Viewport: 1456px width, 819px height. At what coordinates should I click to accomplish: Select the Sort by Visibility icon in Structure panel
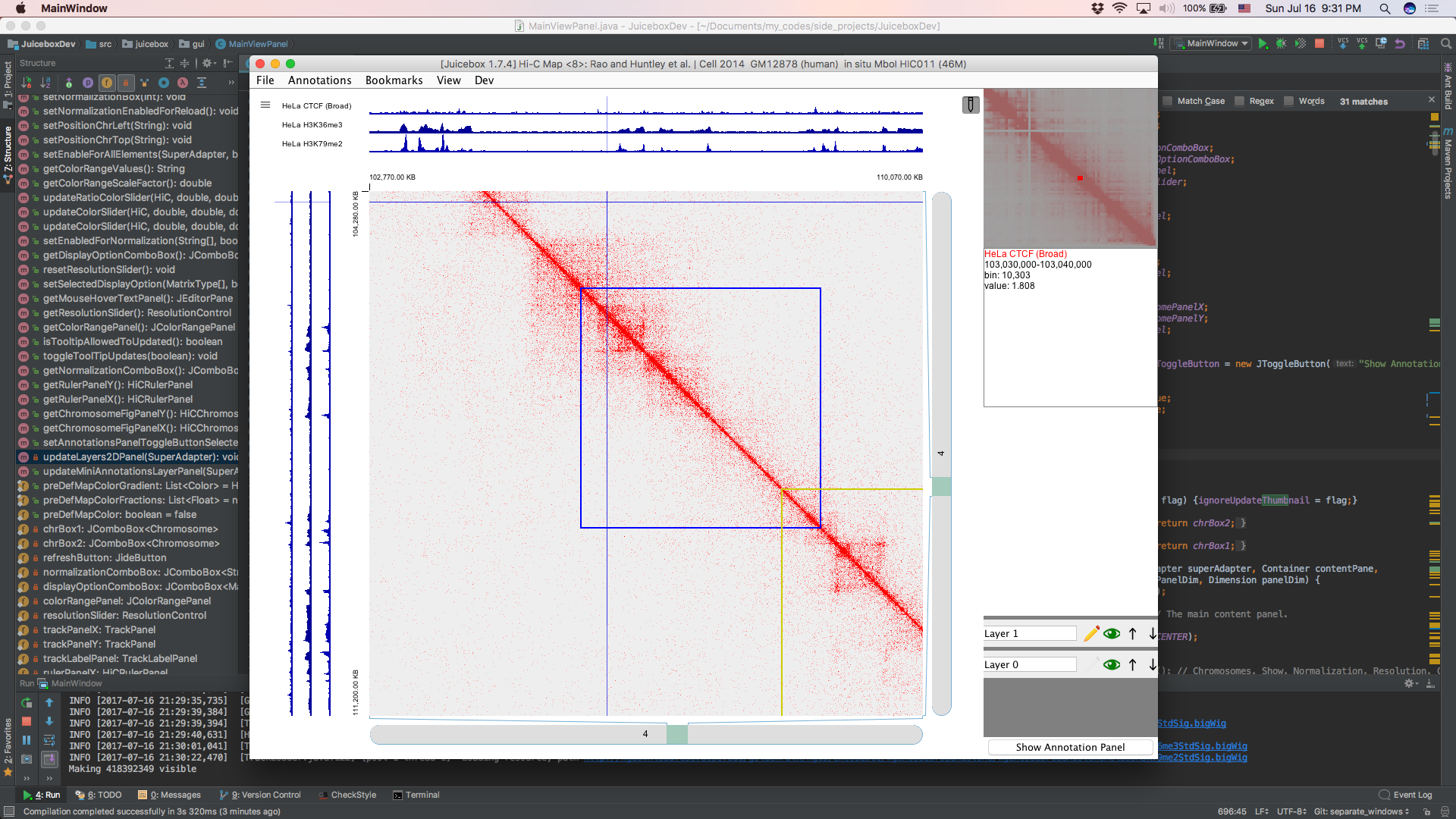pos(25,83)
